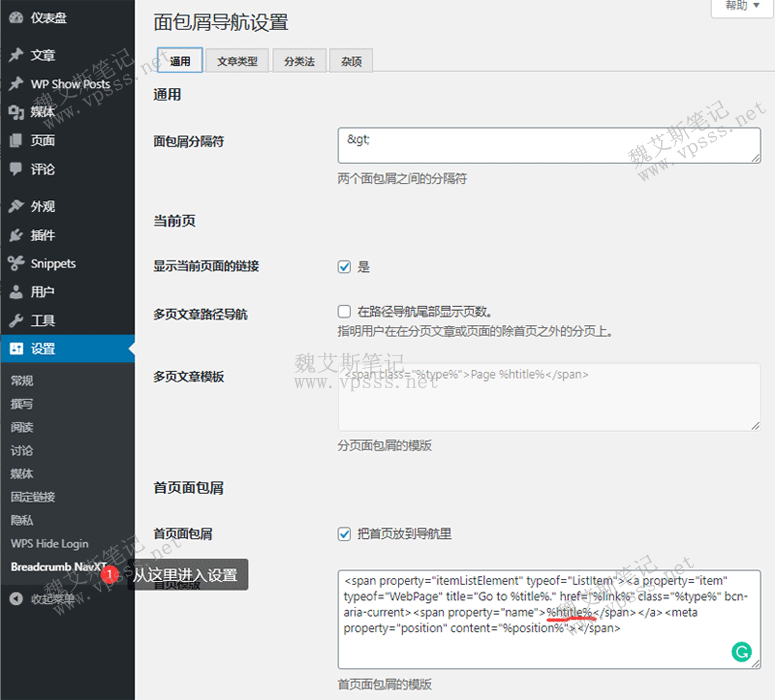This screenshot has width=775, height=700.
Task: Click the 评论 comments bubble icon
Action: [x=16, y=170]
